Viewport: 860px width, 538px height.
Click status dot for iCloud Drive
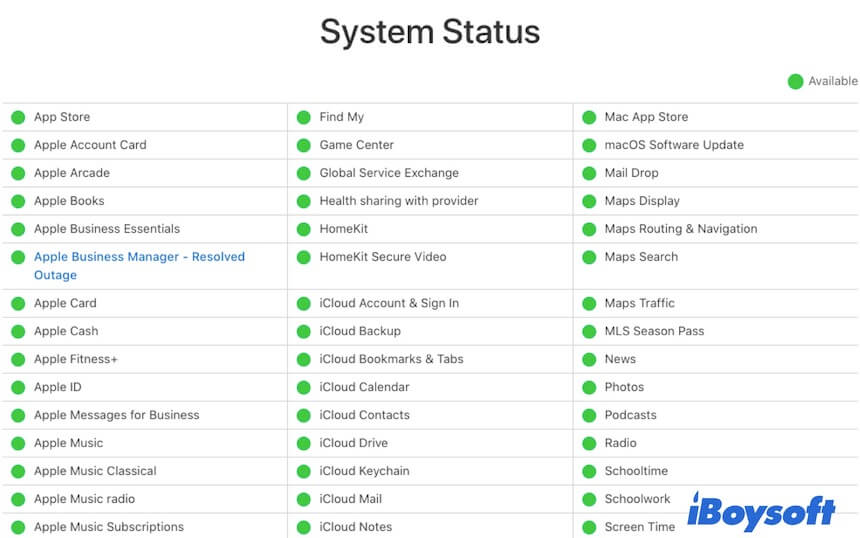coord(304,444)
